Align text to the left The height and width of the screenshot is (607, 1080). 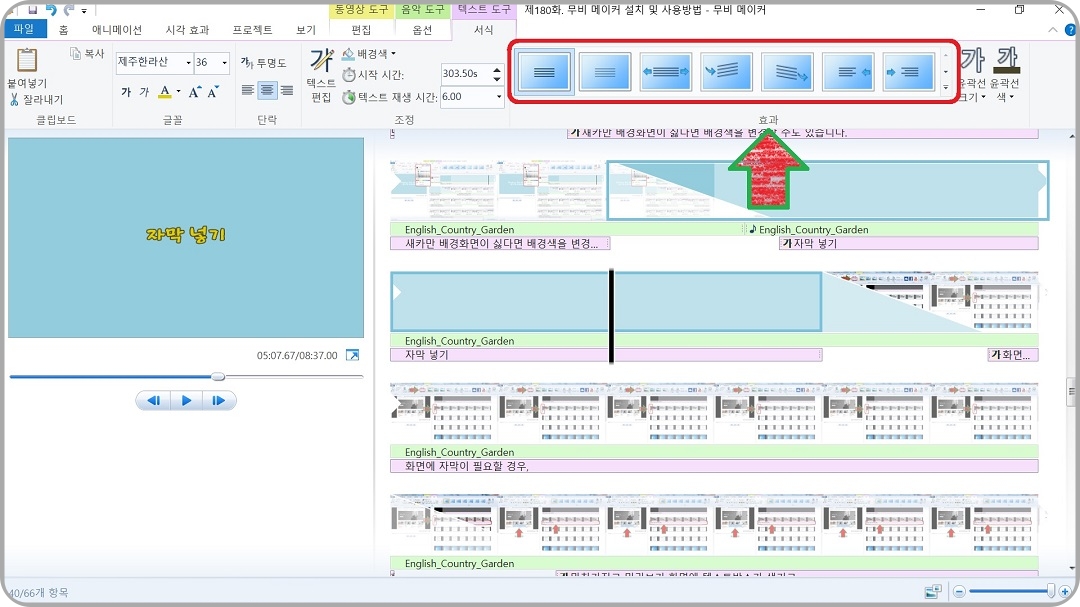(248, 90)
